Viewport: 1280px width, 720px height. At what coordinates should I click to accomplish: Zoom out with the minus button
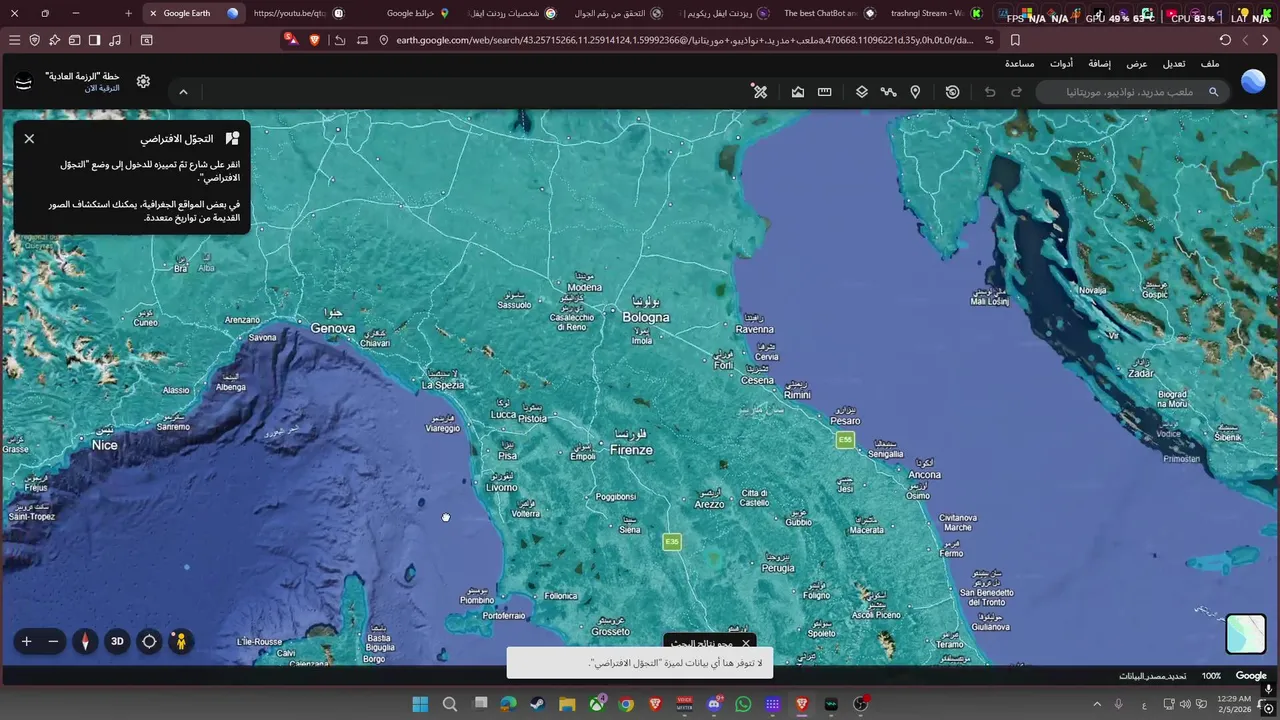click(x=54, y=641)
